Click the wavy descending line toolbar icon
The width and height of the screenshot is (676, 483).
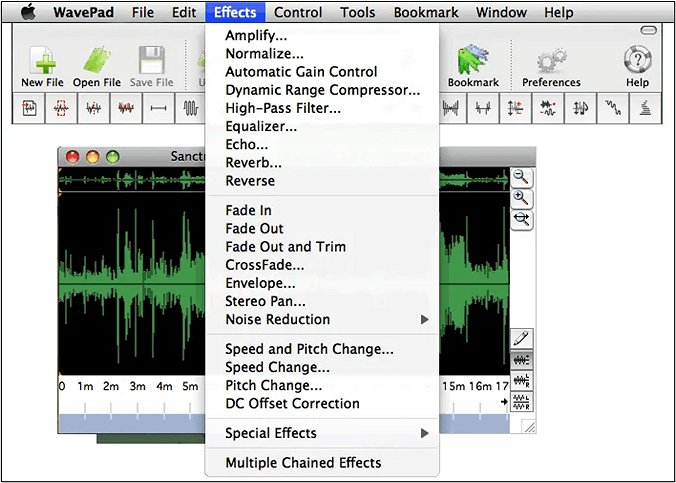coord(612,108)
